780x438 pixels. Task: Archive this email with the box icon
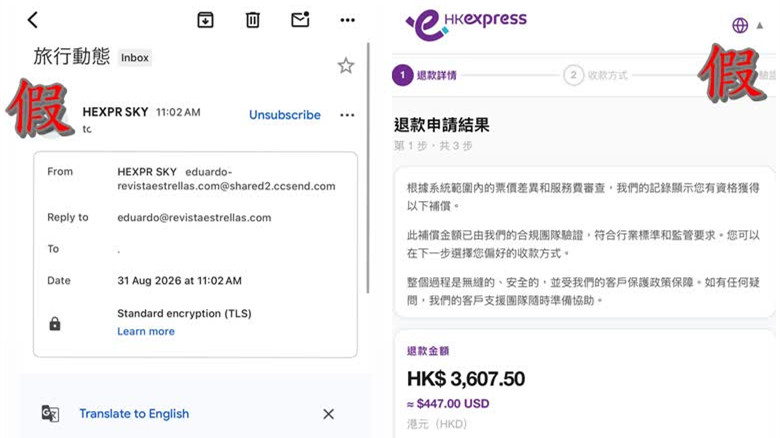pyautogui.click(x=205, y=20)
